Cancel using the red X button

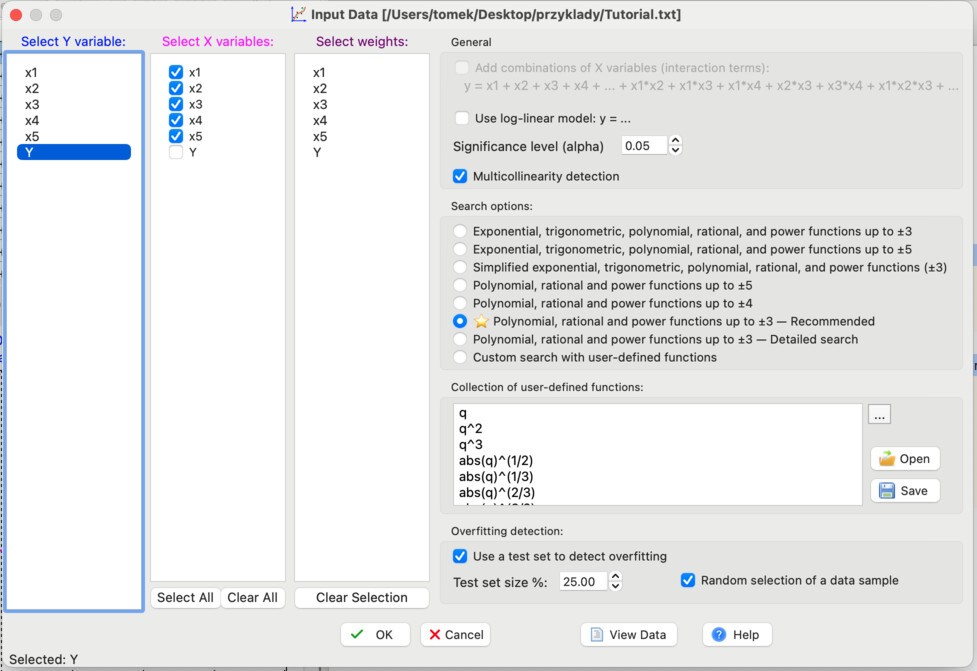point(455,634)
